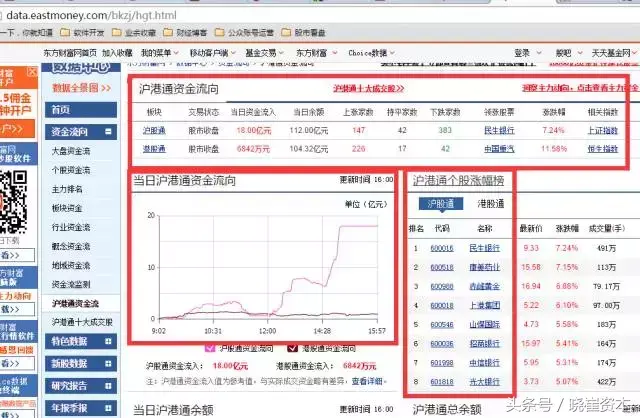Open the 天天基金网 dropdown
This screenshot has width=640, height=418.
pyautogui.click(x=614, y=53)
